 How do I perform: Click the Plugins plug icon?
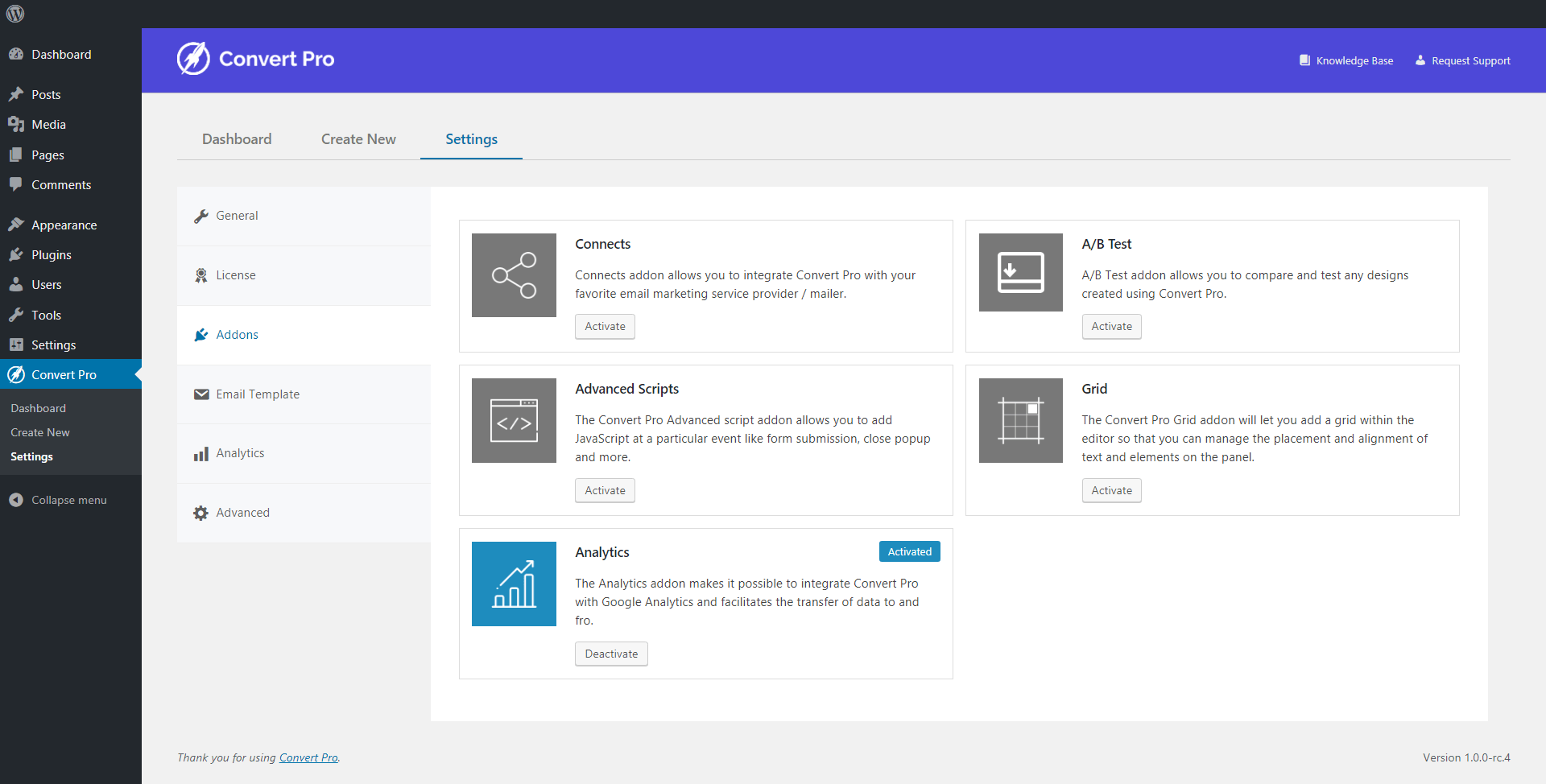[x=16, y=254]
